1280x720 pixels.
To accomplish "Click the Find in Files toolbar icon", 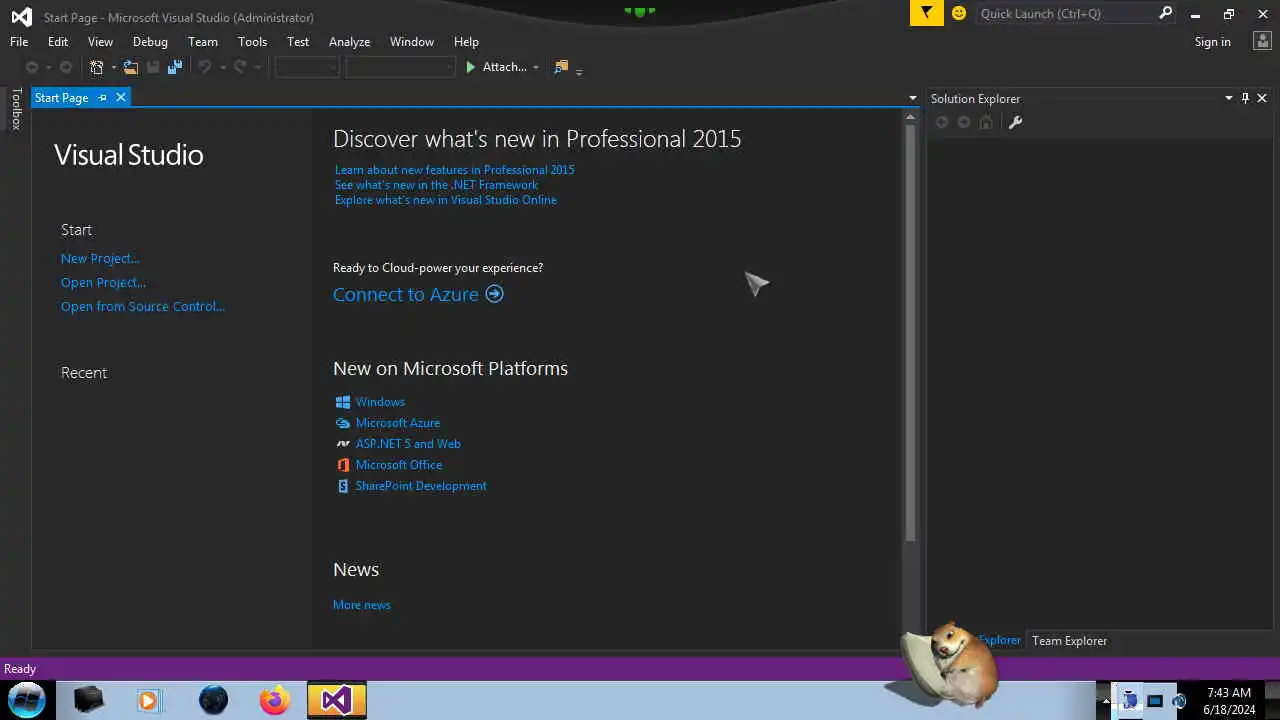I will [561, 67].
